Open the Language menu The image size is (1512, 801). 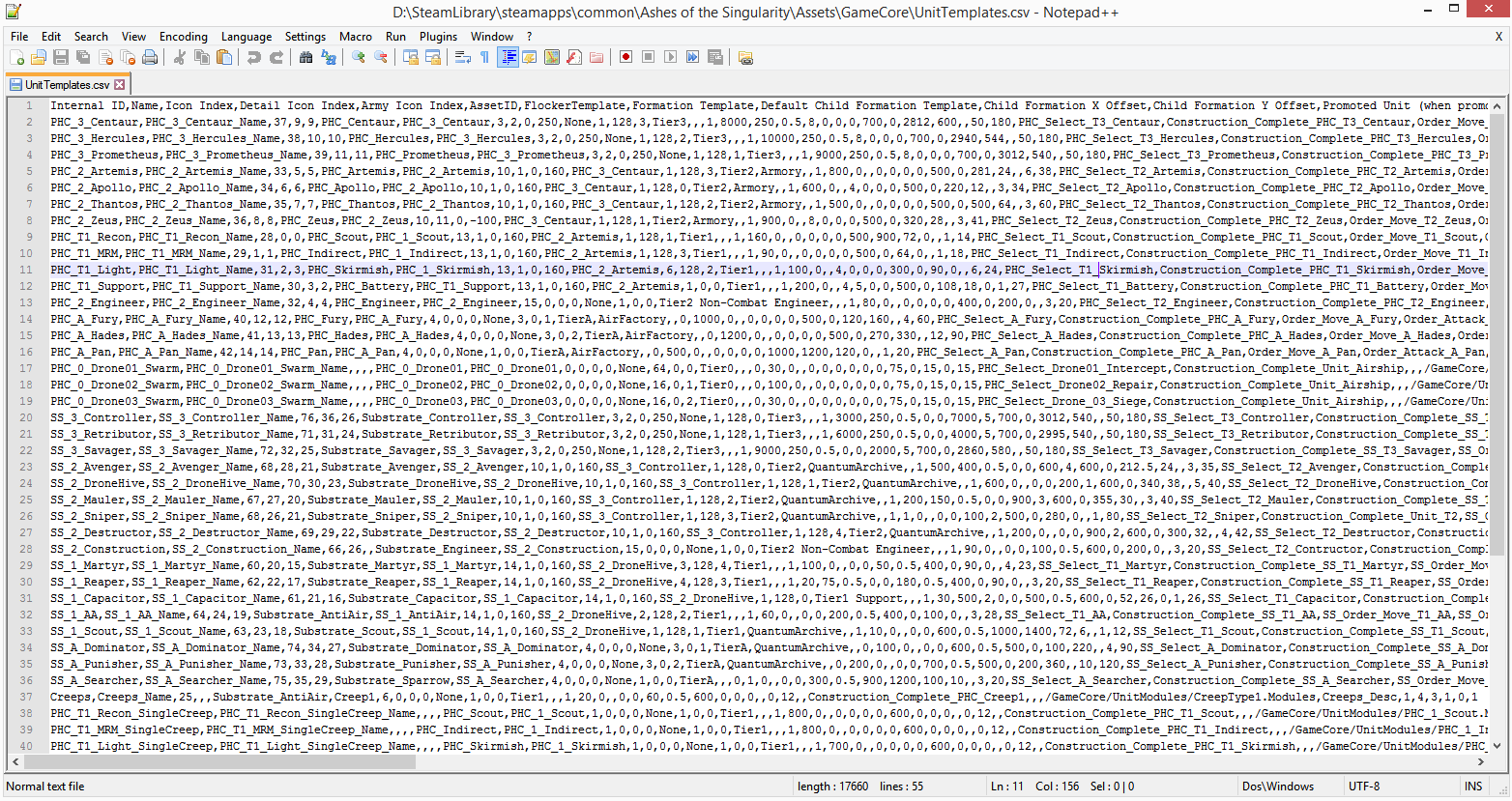[247, 37]
